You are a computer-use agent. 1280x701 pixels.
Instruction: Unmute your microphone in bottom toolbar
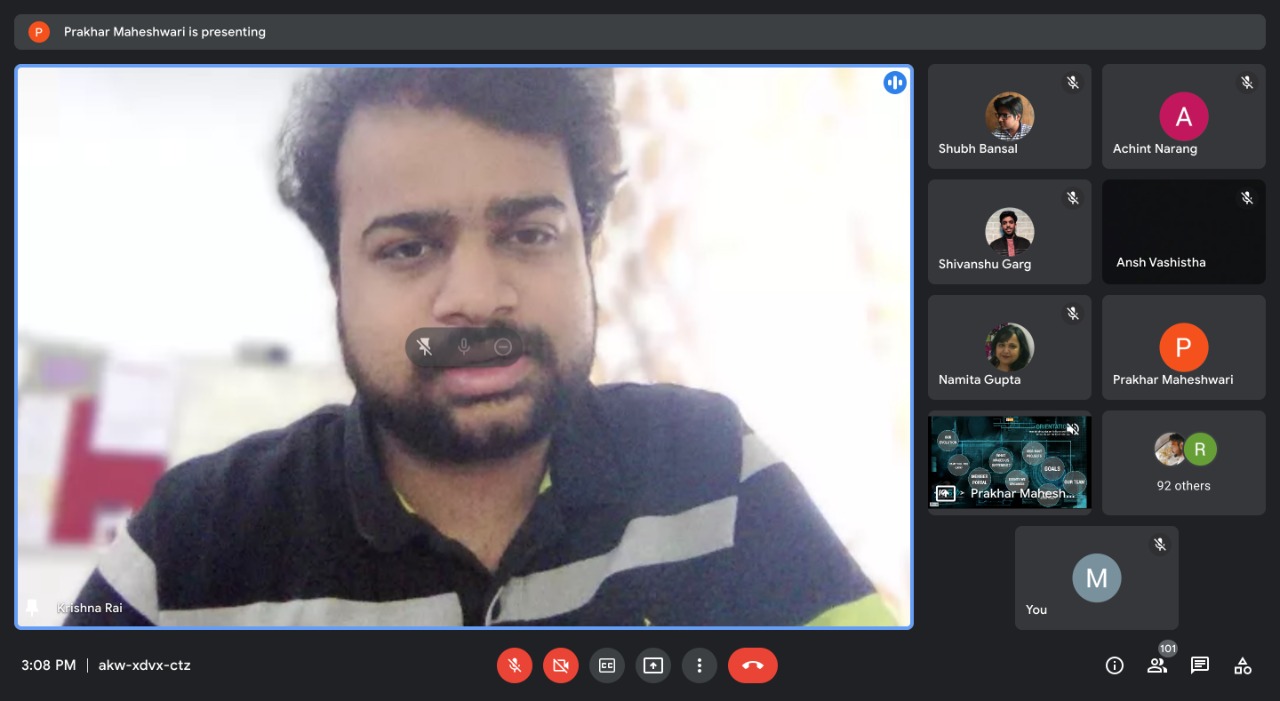(514, 665)
